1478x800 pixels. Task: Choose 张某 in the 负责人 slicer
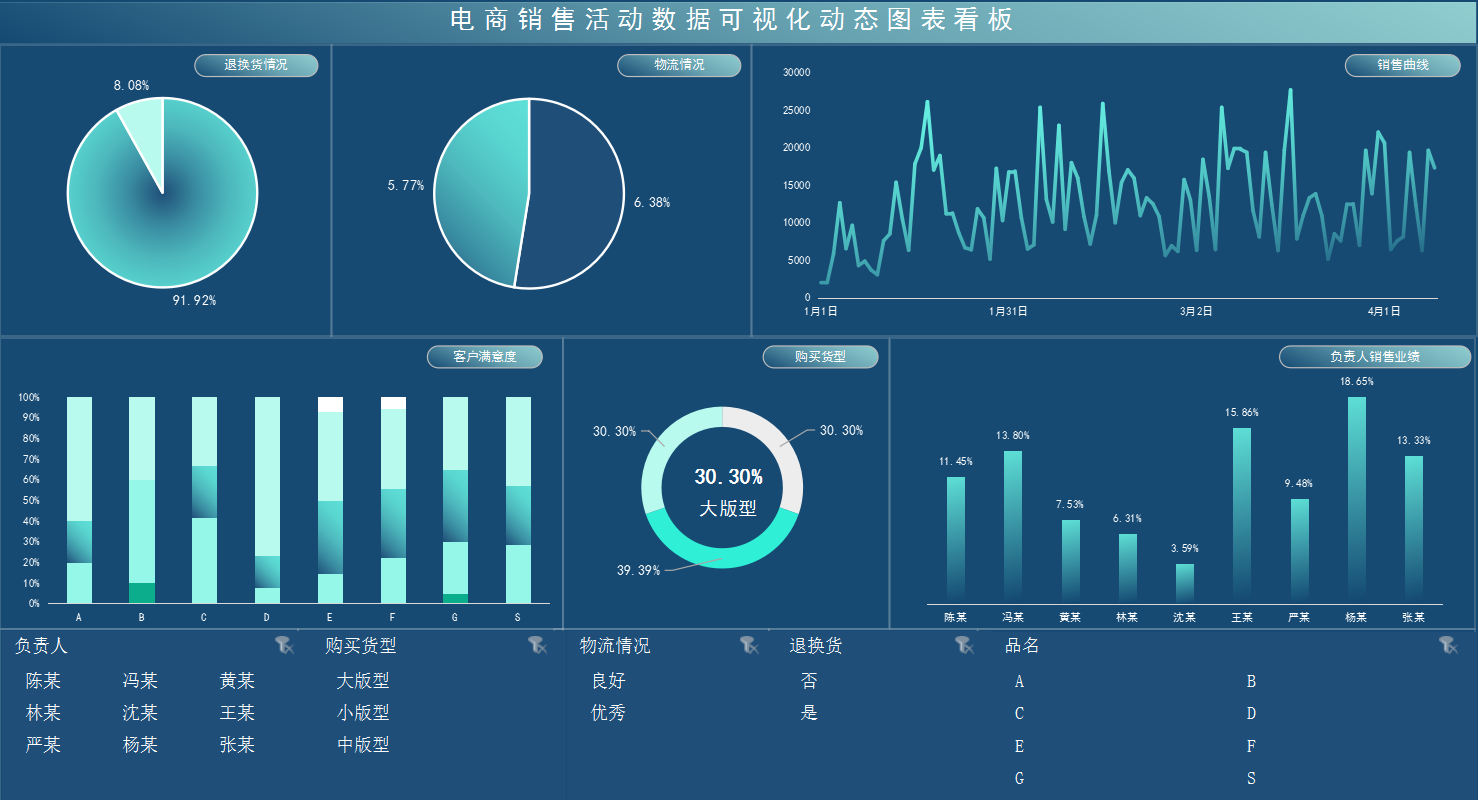point(237,745)
